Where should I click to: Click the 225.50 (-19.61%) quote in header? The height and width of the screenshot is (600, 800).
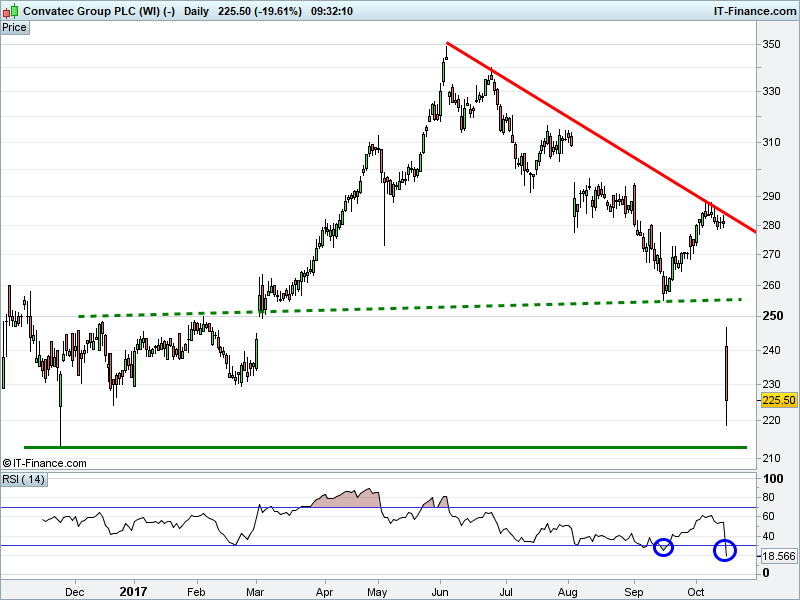point(260,11)
